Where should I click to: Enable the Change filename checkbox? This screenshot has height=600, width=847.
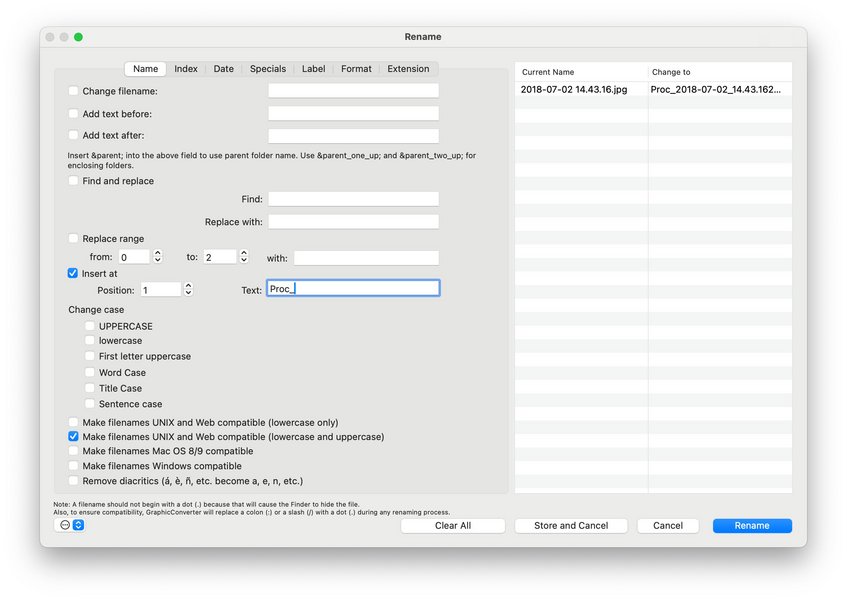73,90
